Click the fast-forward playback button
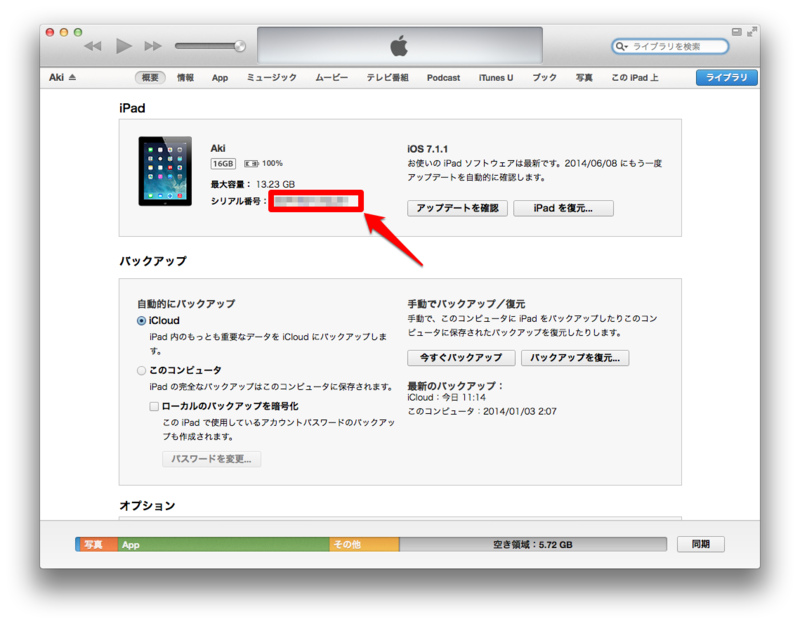 153,46
